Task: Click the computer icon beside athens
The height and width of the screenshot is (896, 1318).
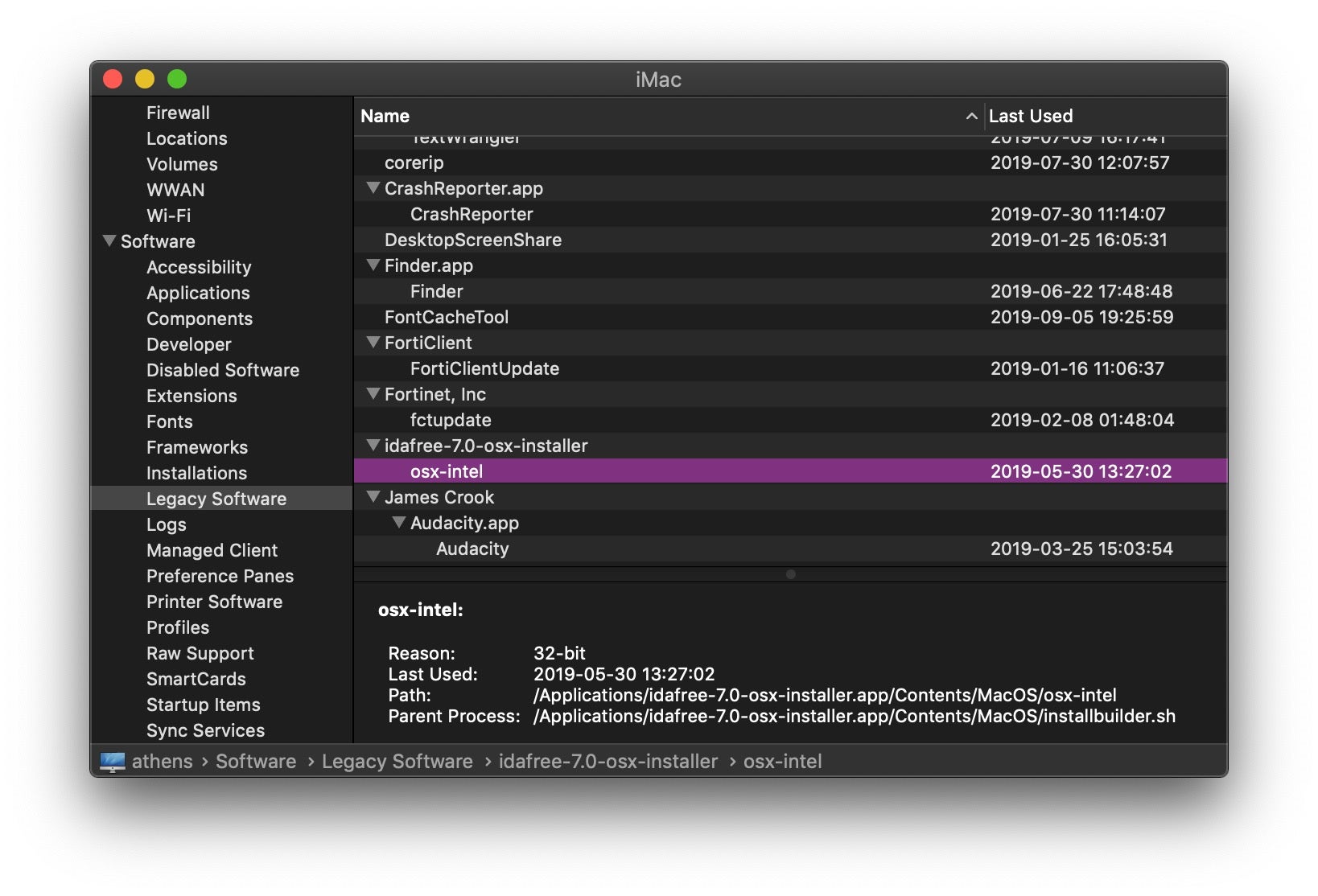Action: [x=113, y=762]
